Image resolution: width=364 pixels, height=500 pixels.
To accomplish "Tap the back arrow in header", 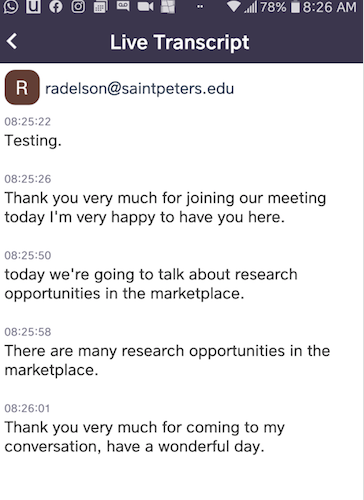I will click(12, 42).
